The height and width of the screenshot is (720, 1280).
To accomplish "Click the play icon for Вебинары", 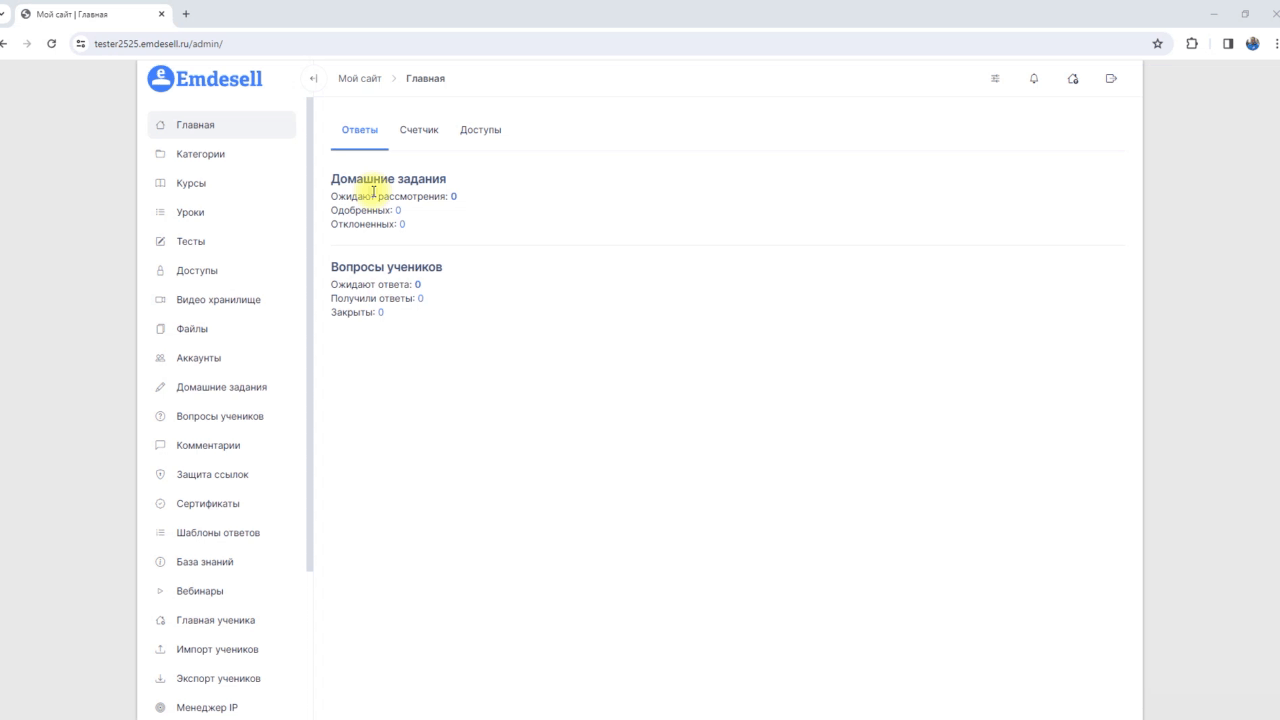I will click(160, 591).
